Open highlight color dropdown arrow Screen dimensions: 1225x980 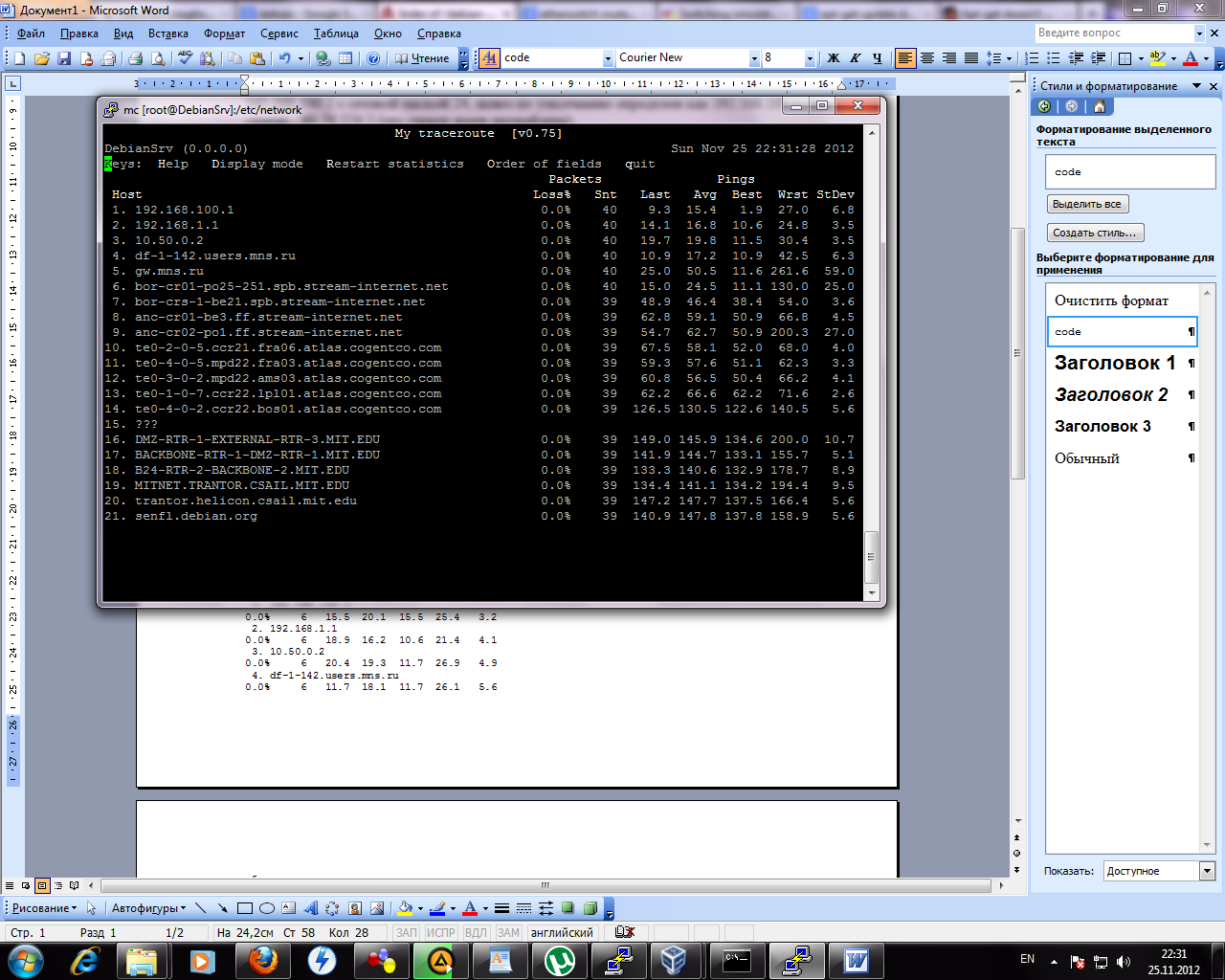coord(1173,58)
